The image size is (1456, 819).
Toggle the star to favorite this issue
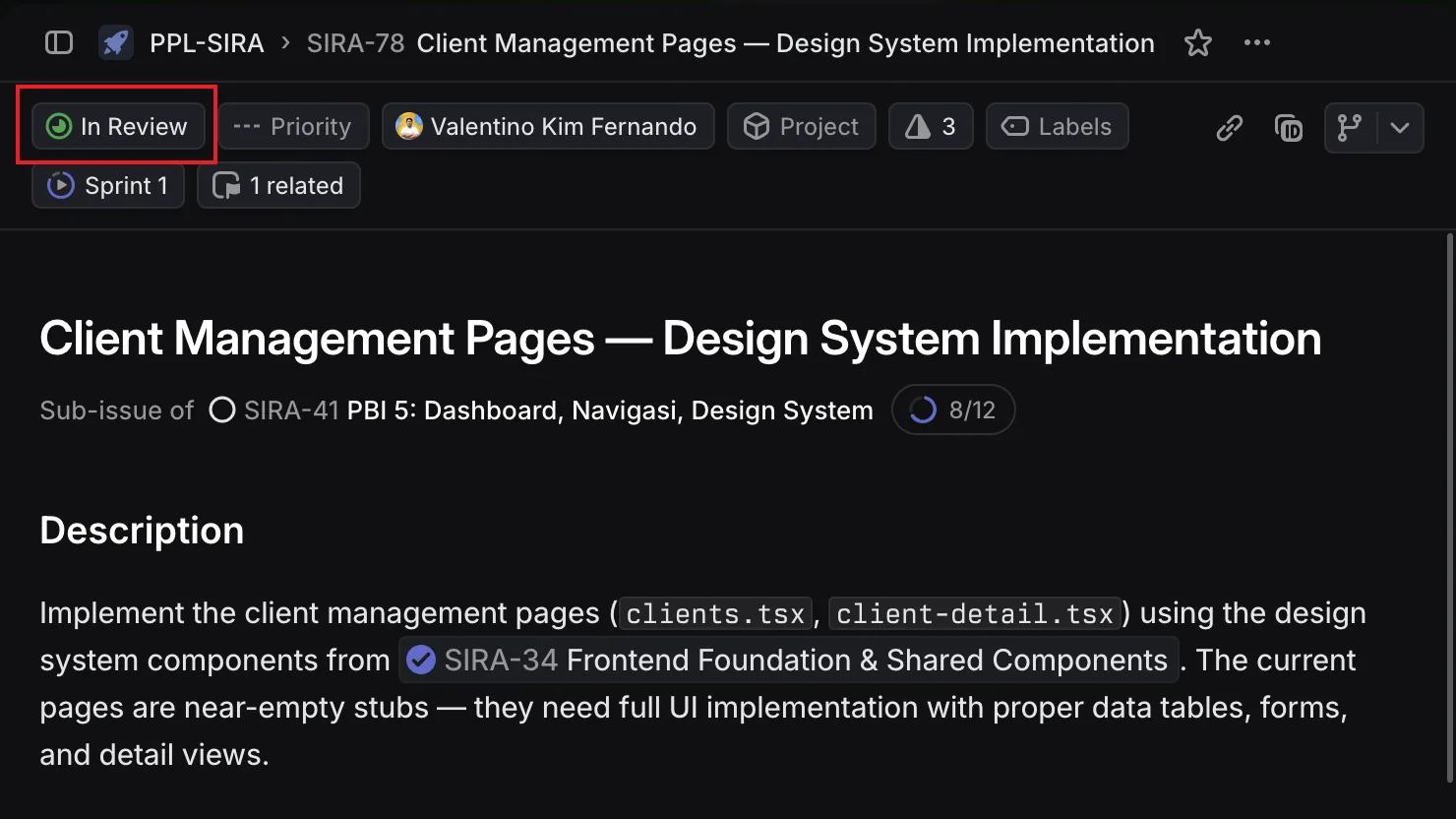[1197, 42]
